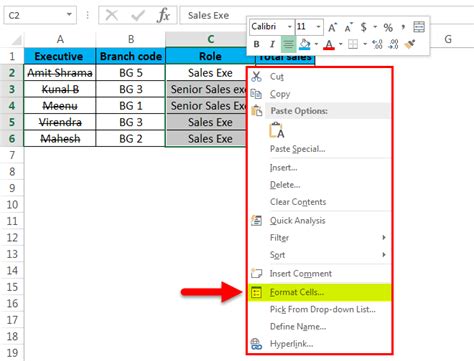The width and height of the screenshot is (474, 361).
Task: Click the Copy icon in context menu
Action: click(256, 94)
